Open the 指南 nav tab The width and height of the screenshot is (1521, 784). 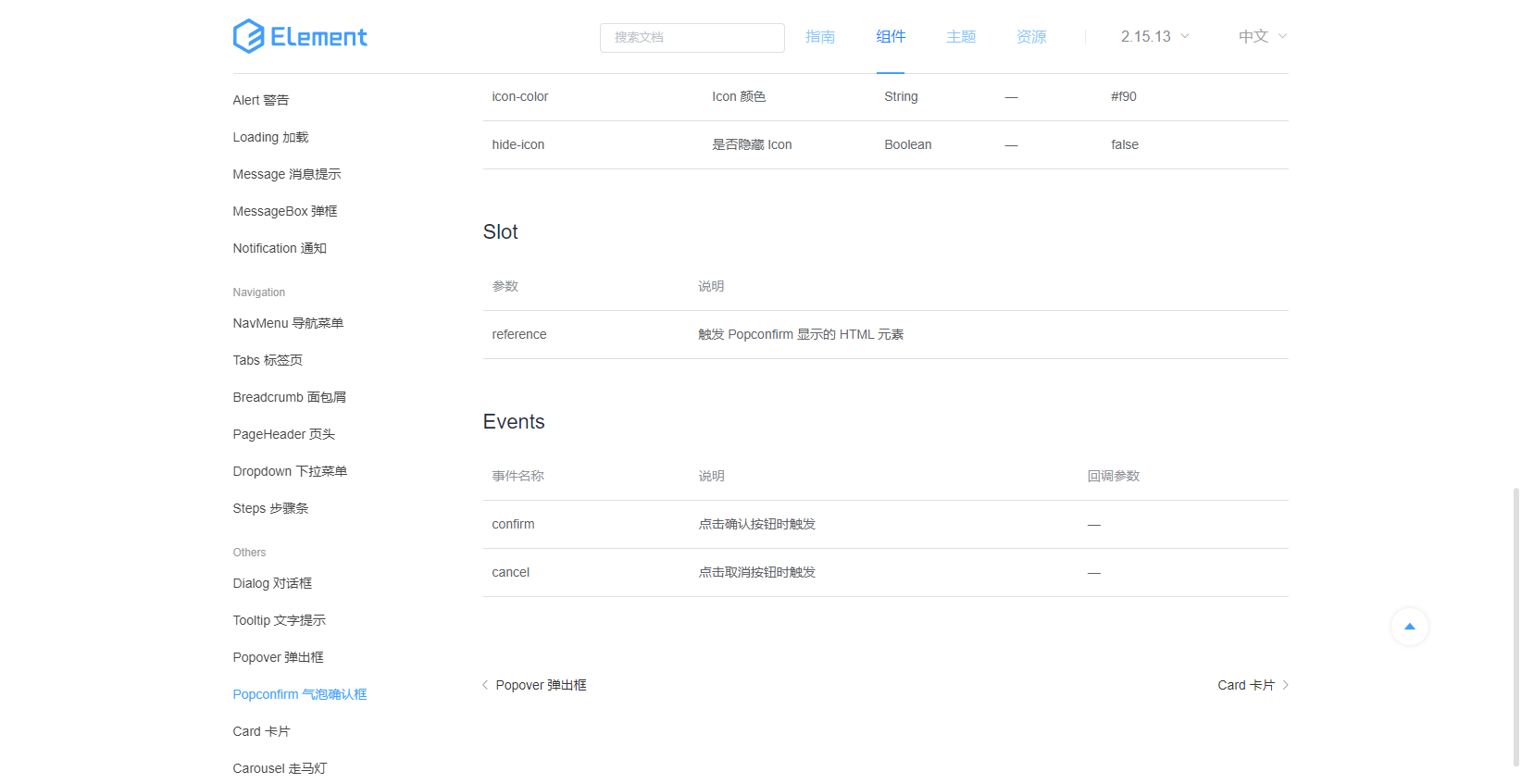[820, 37]
